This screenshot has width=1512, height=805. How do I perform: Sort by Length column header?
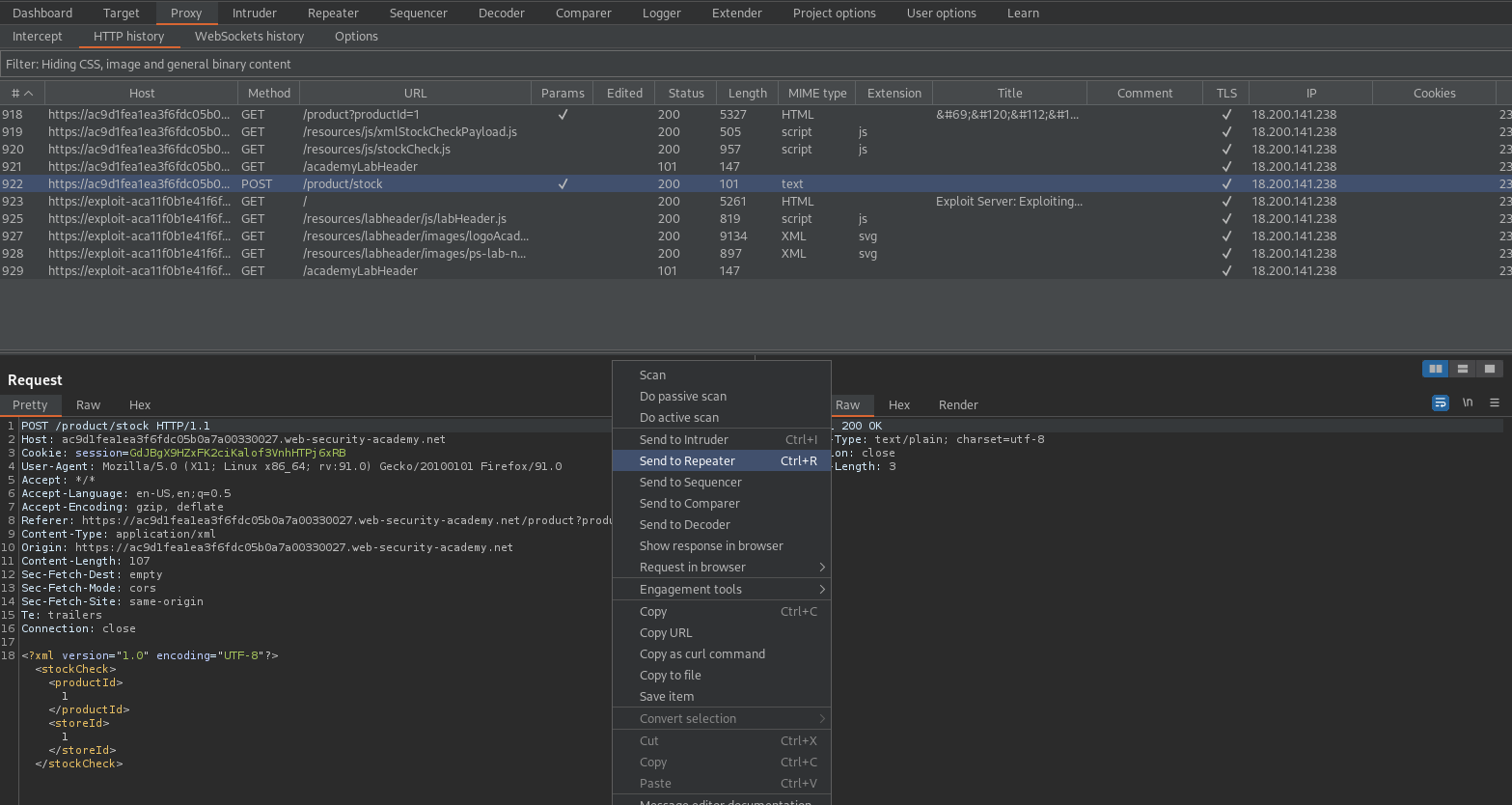pos(748,93)
